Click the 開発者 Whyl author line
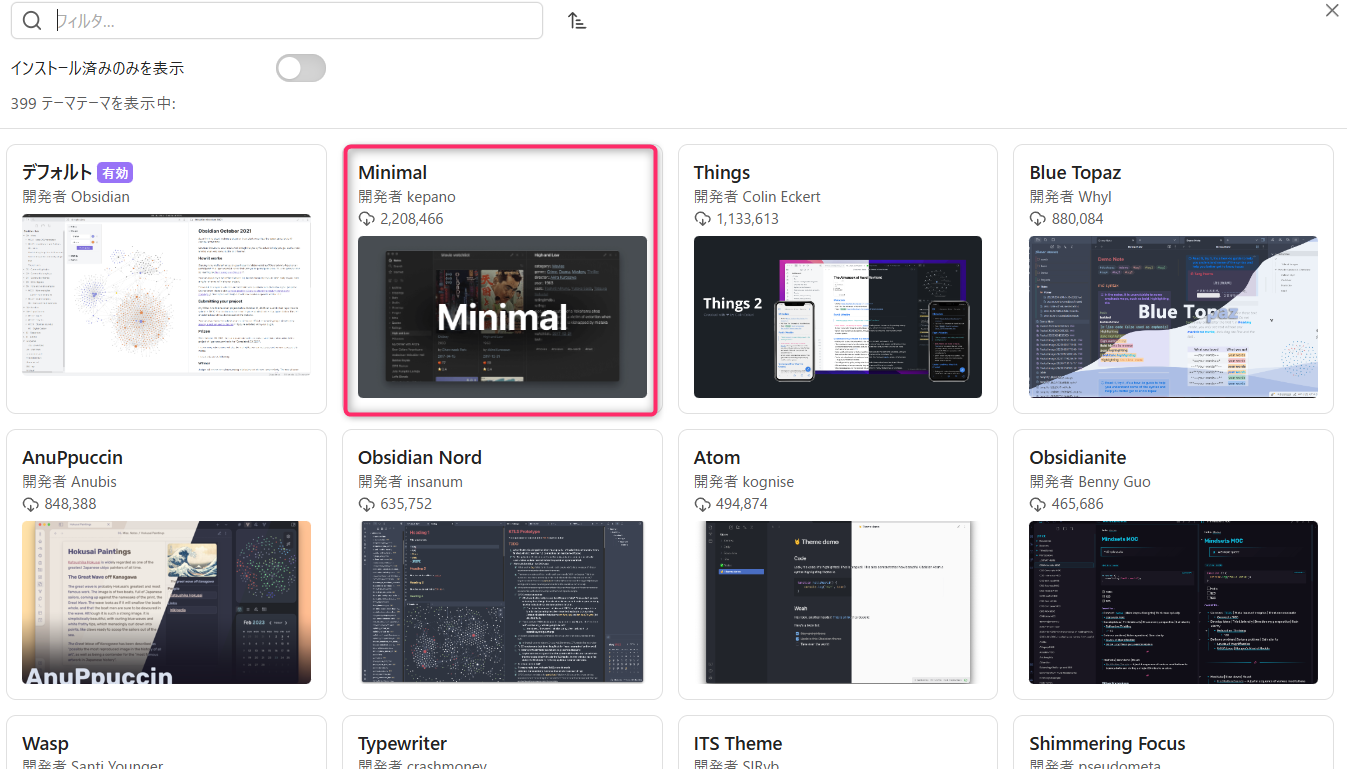 point(1070,196)
